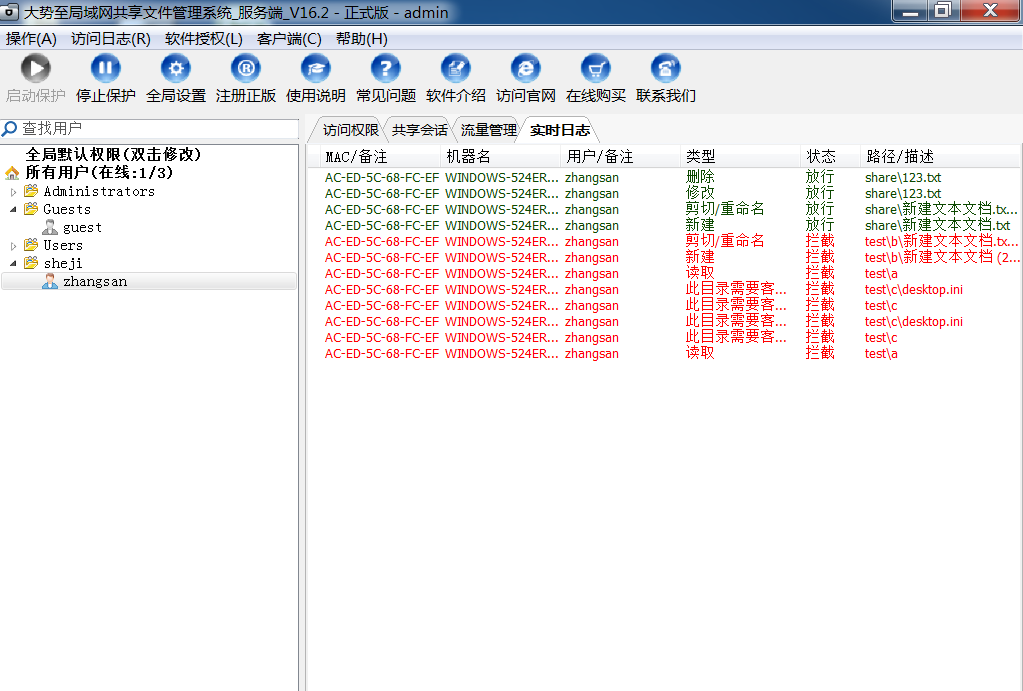Open 在线购买 shopping cart icon

click(x=596, y=69)
